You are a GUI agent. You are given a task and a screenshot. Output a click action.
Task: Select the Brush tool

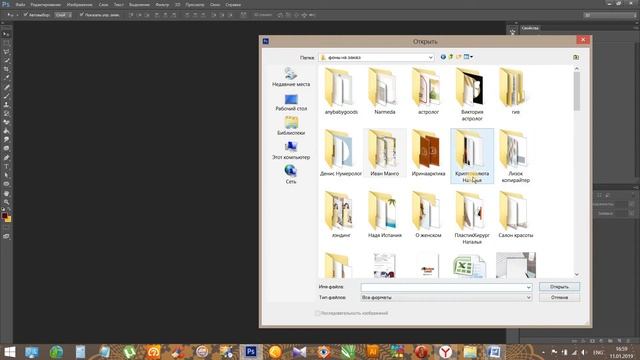pyautogui.click(x=6, y=96)
